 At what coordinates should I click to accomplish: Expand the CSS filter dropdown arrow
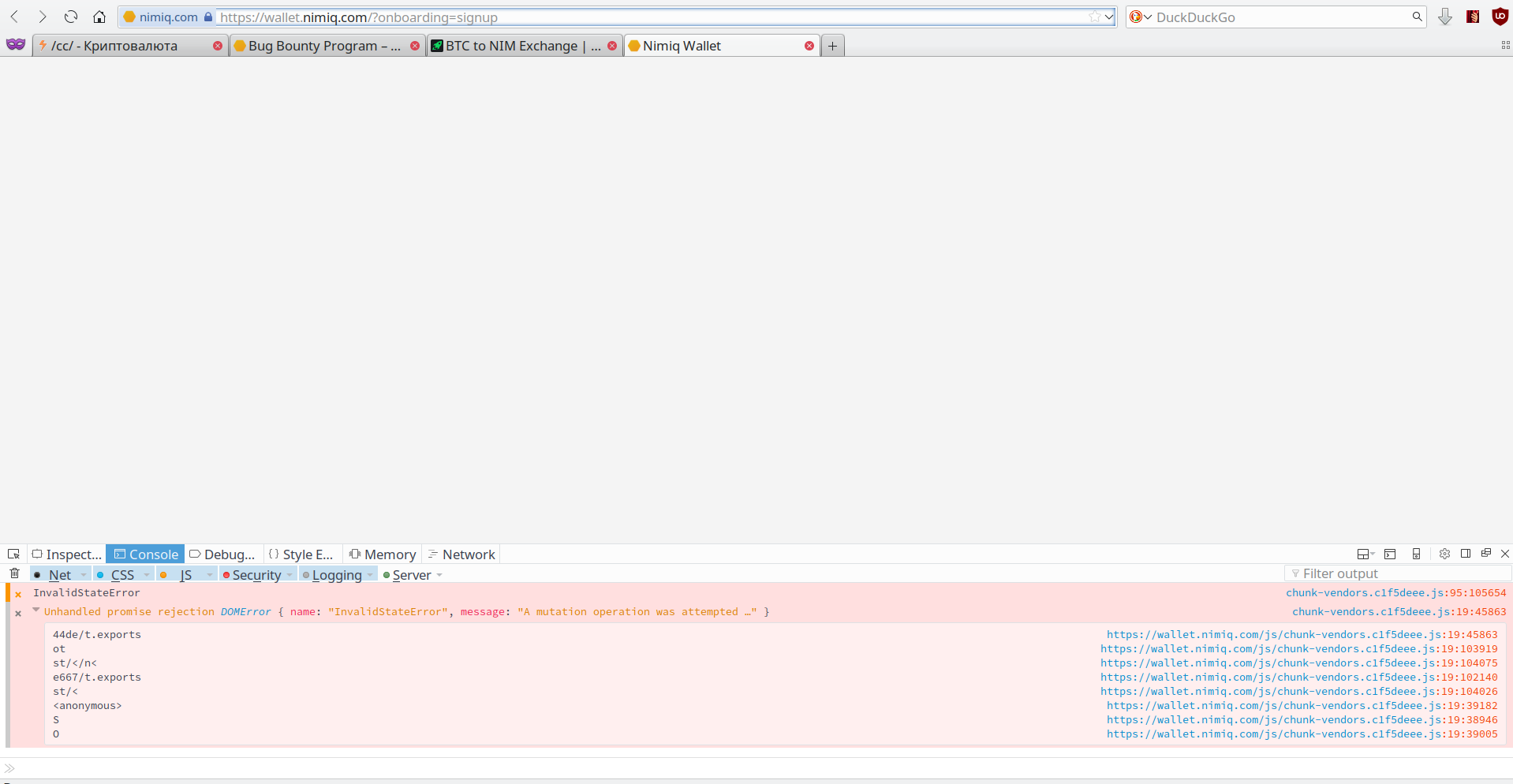[147, 575]
